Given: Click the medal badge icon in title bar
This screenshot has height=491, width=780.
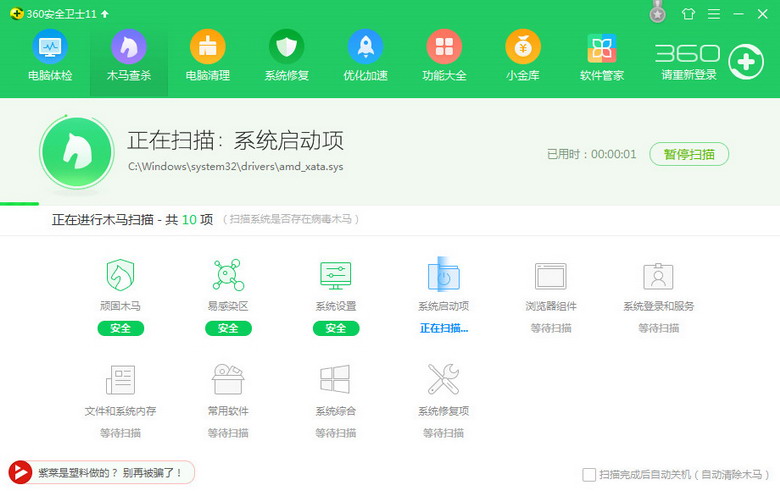Looking at the screenshot, I should [658, 12].
